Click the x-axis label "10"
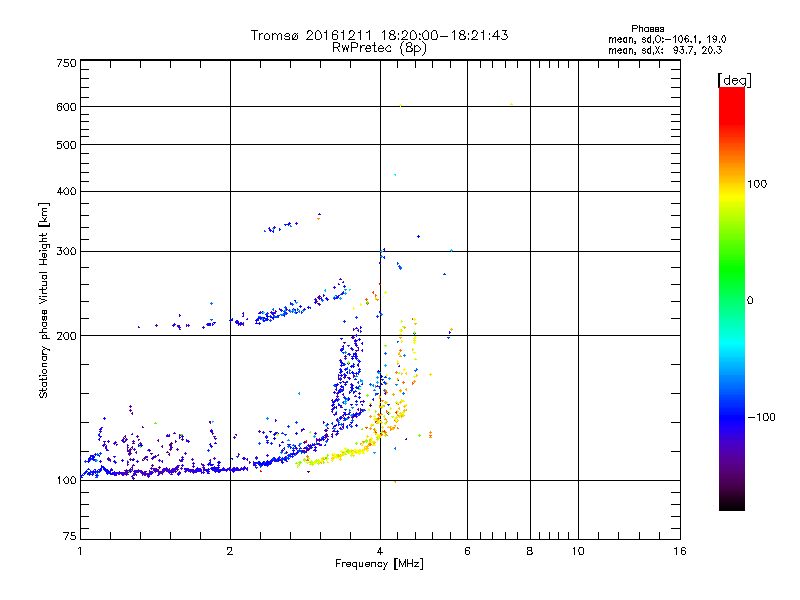This screenshot has height=600, width=800. tap(578, 551)
